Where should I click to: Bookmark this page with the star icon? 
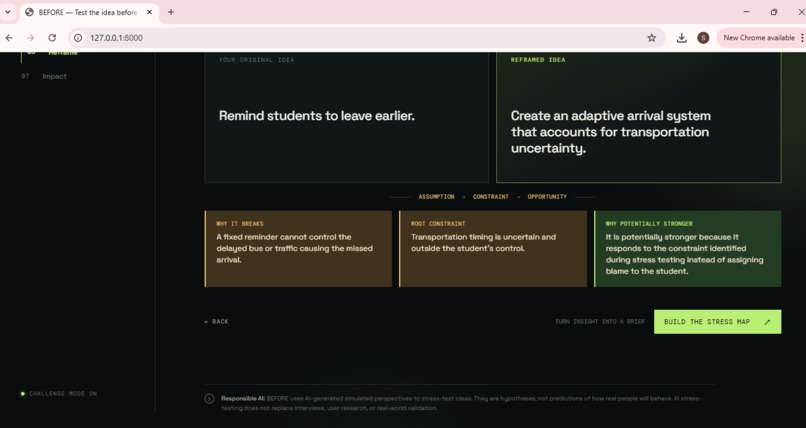point(651,38)
